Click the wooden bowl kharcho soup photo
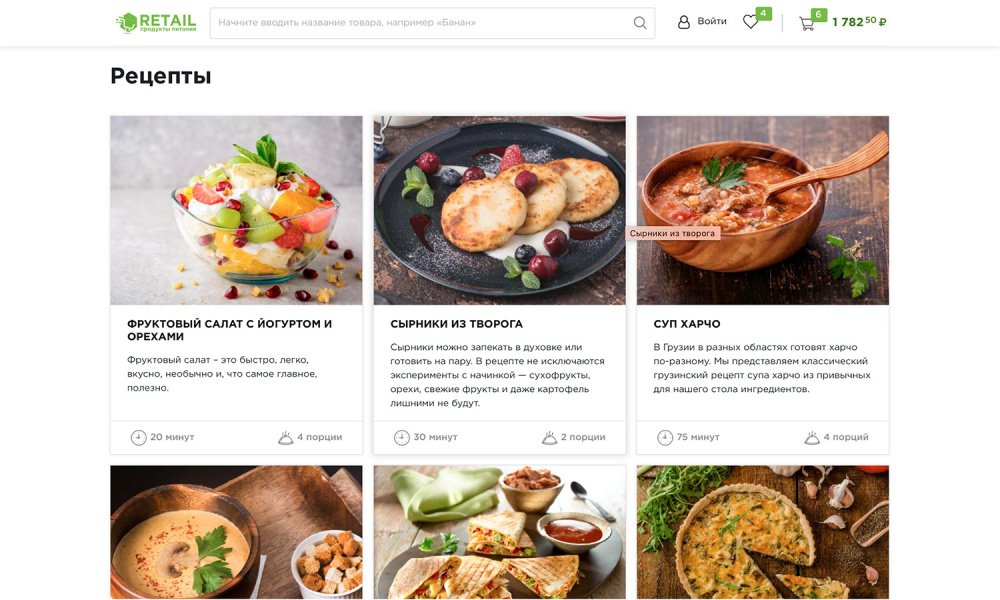 pyautogui.click(x=763, y=210)
